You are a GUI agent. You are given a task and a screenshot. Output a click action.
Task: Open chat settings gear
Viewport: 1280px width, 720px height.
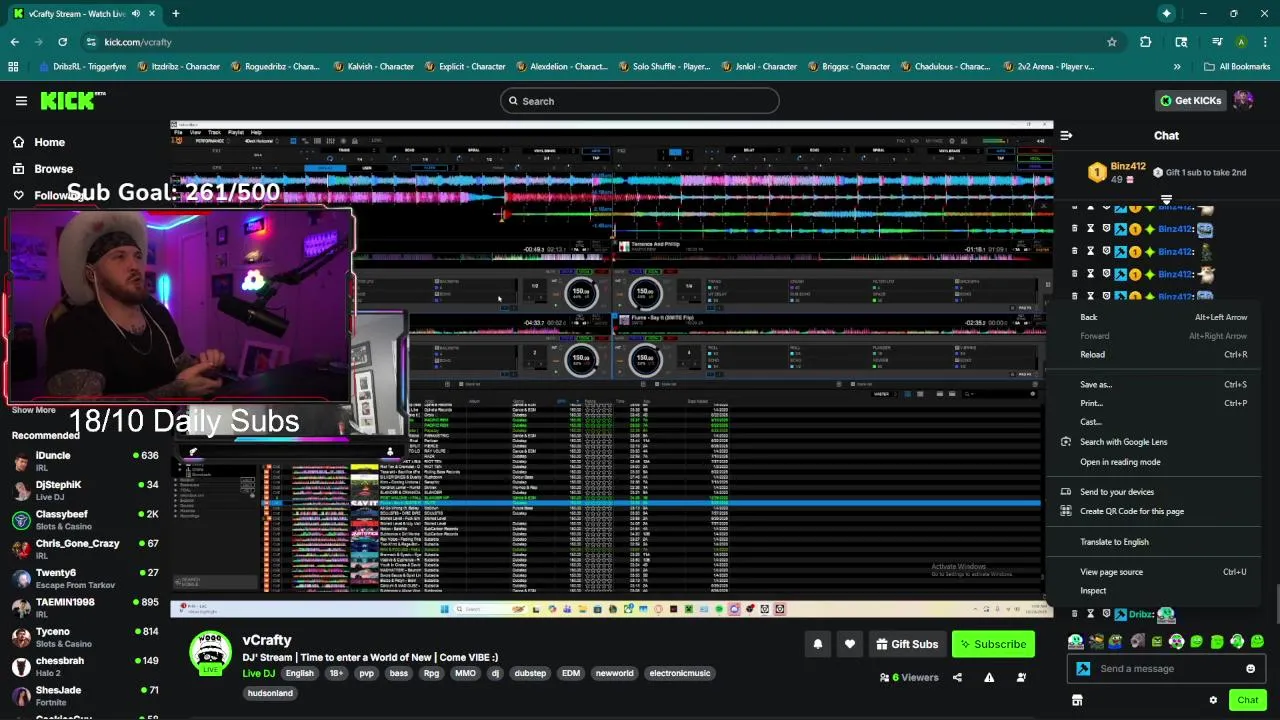click(x=1213, y=700)
